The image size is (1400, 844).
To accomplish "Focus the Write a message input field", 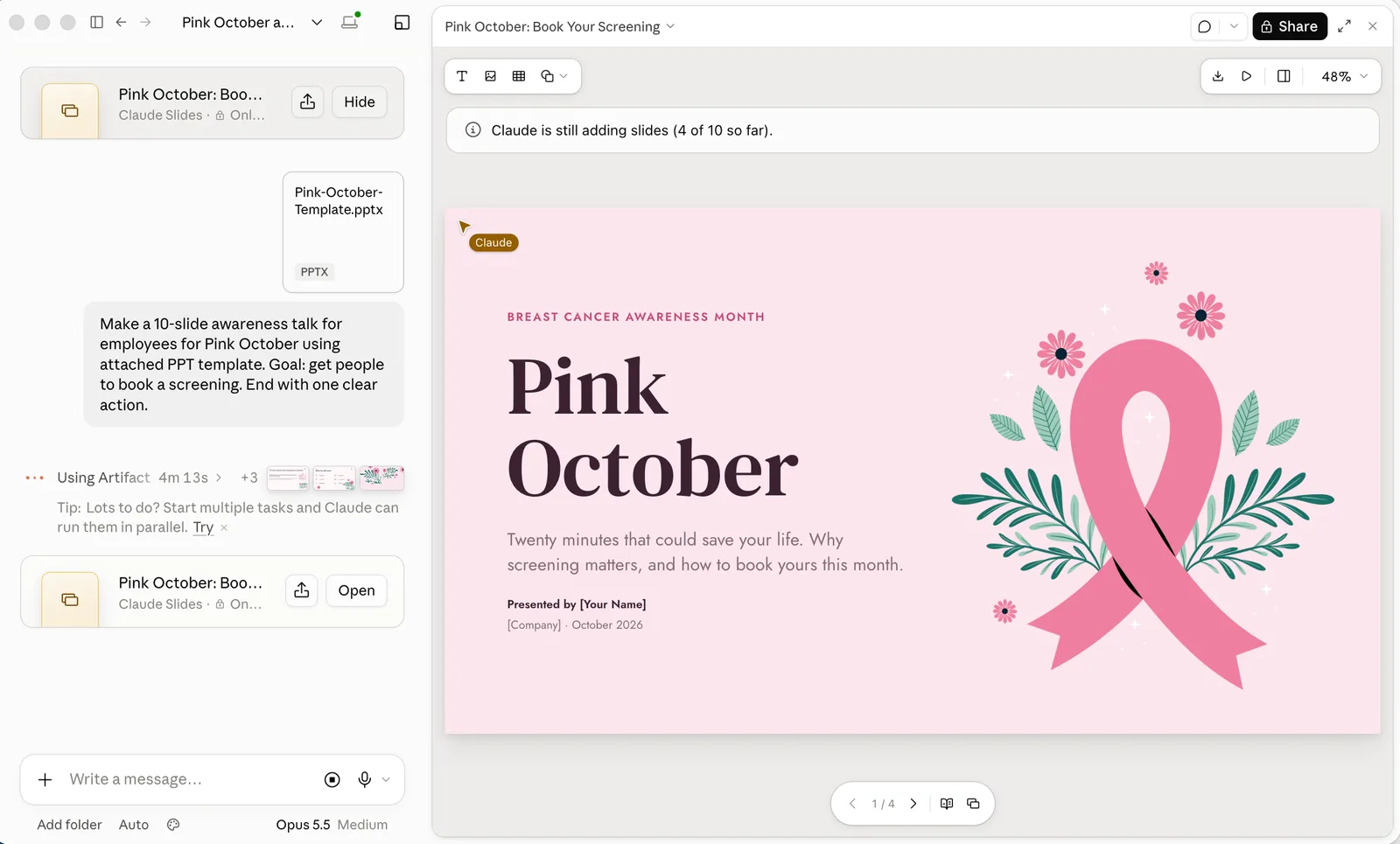I will click(x=188, y=779).
